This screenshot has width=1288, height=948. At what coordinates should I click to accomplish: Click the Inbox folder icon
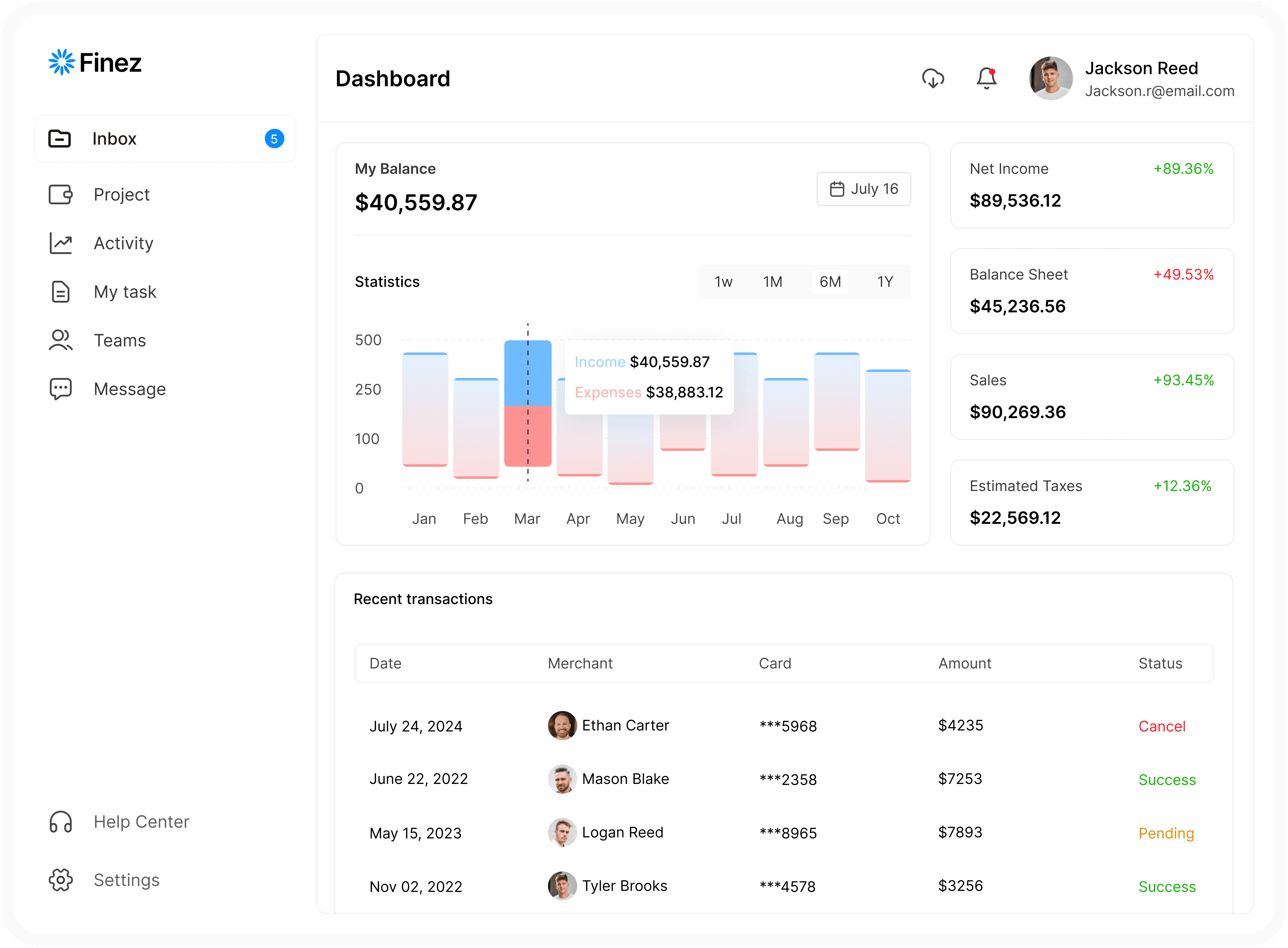60,138
